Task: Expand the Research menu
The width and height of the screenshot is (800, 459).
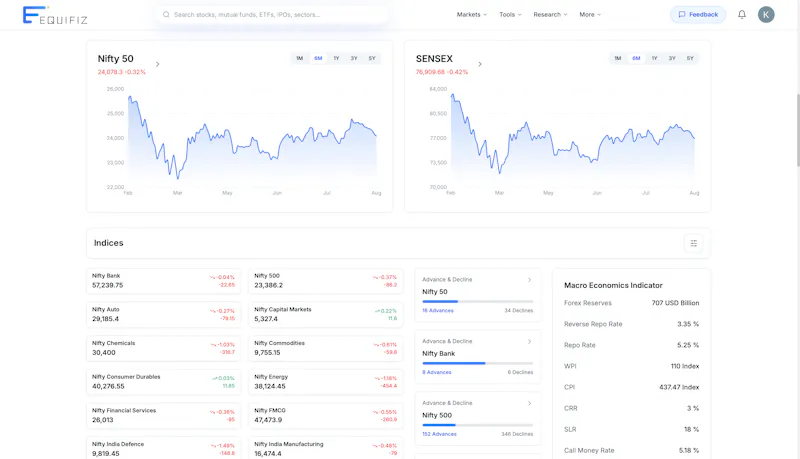Action: (x=550, y=15)
